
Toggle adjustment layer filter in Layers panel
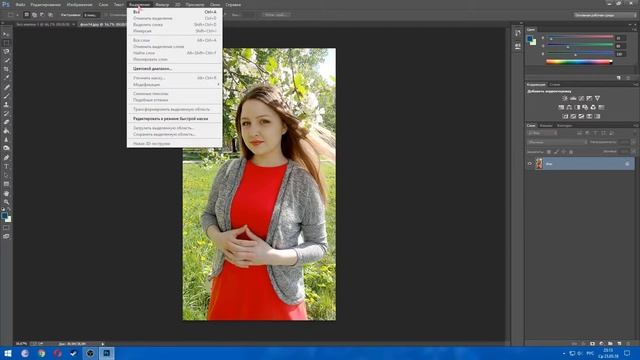pyautogui.click(x=587, y=133)
